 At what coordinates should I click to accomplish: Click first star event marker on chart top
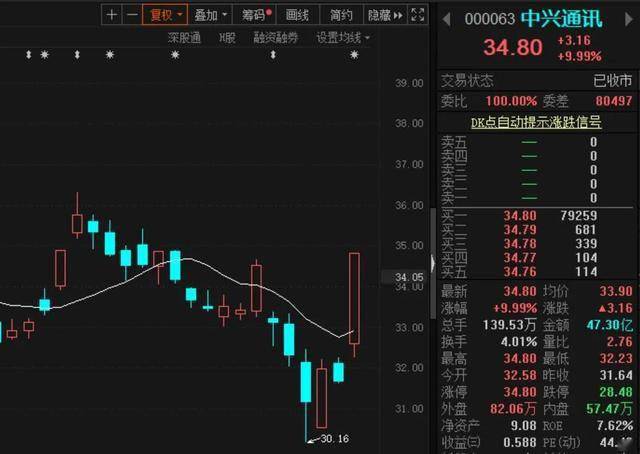44,54
